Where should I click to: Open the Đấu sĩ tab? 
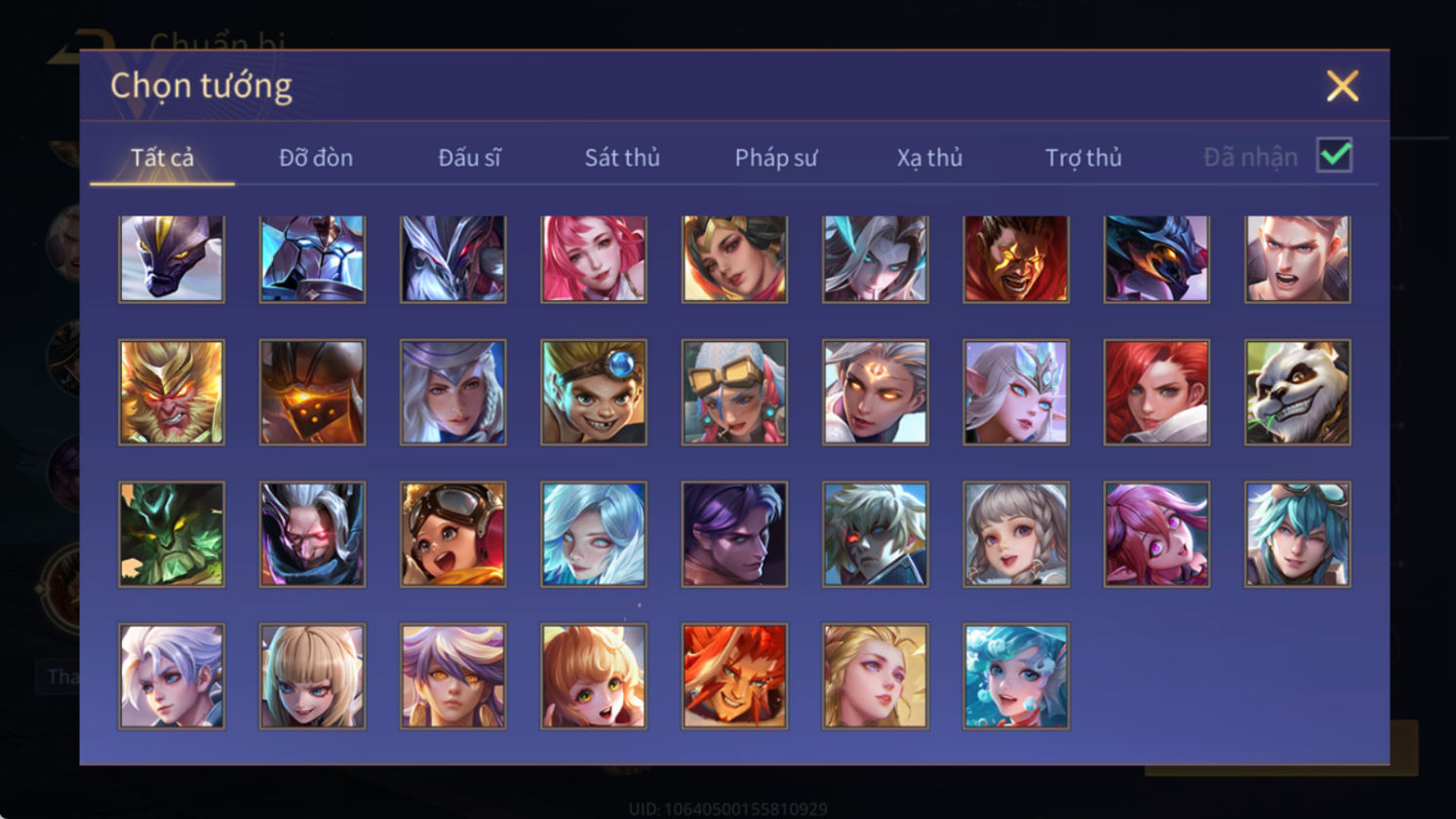pyautogui.click(x=469, y=157)
